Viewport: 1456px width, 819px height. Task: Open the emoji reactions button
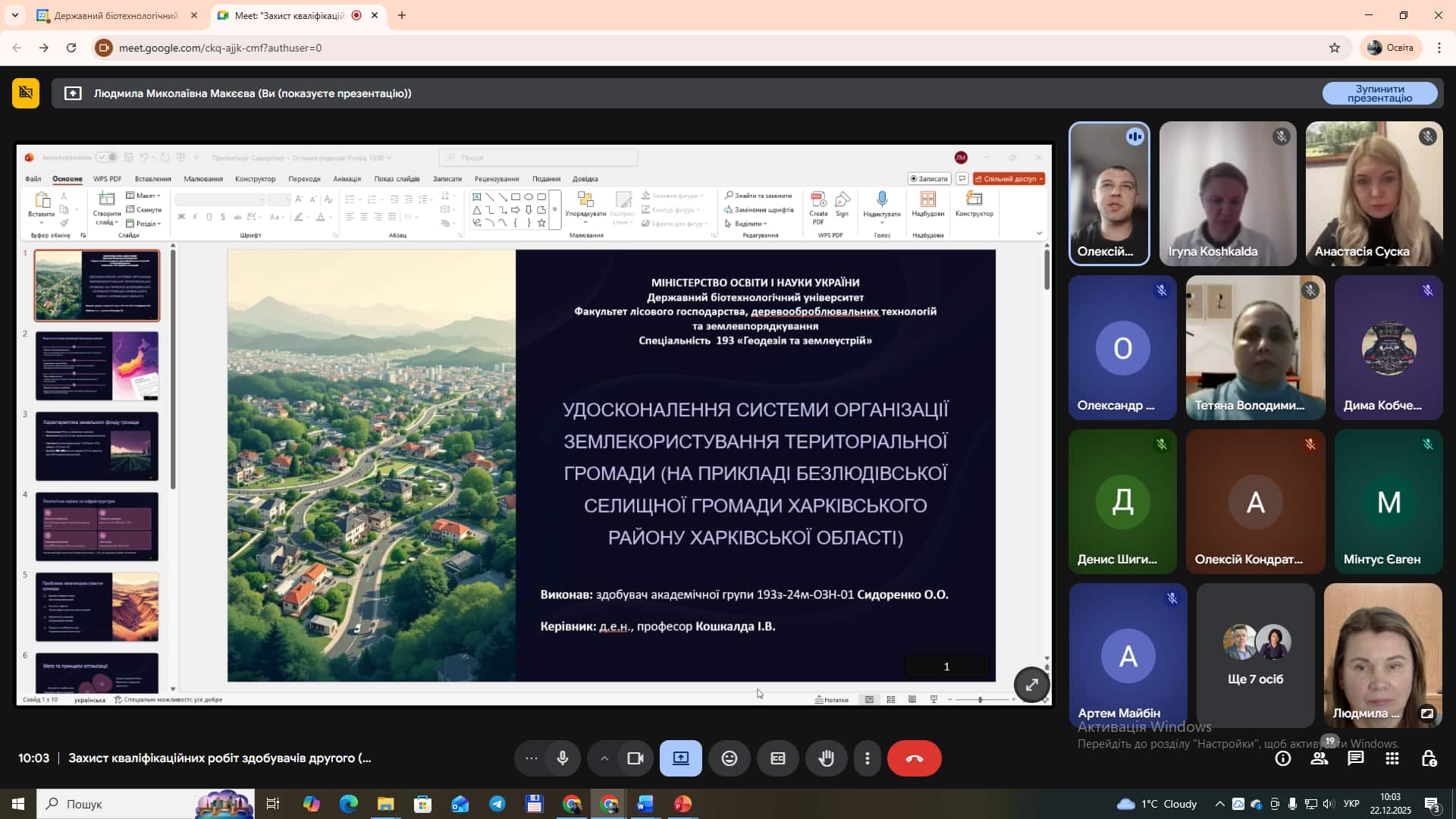click(730, 758)
